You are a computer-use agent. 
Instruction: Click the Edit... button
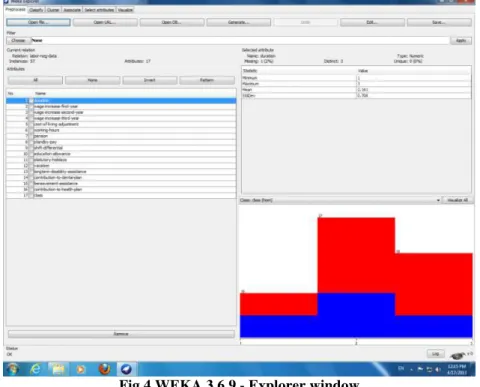pos(372,22)
